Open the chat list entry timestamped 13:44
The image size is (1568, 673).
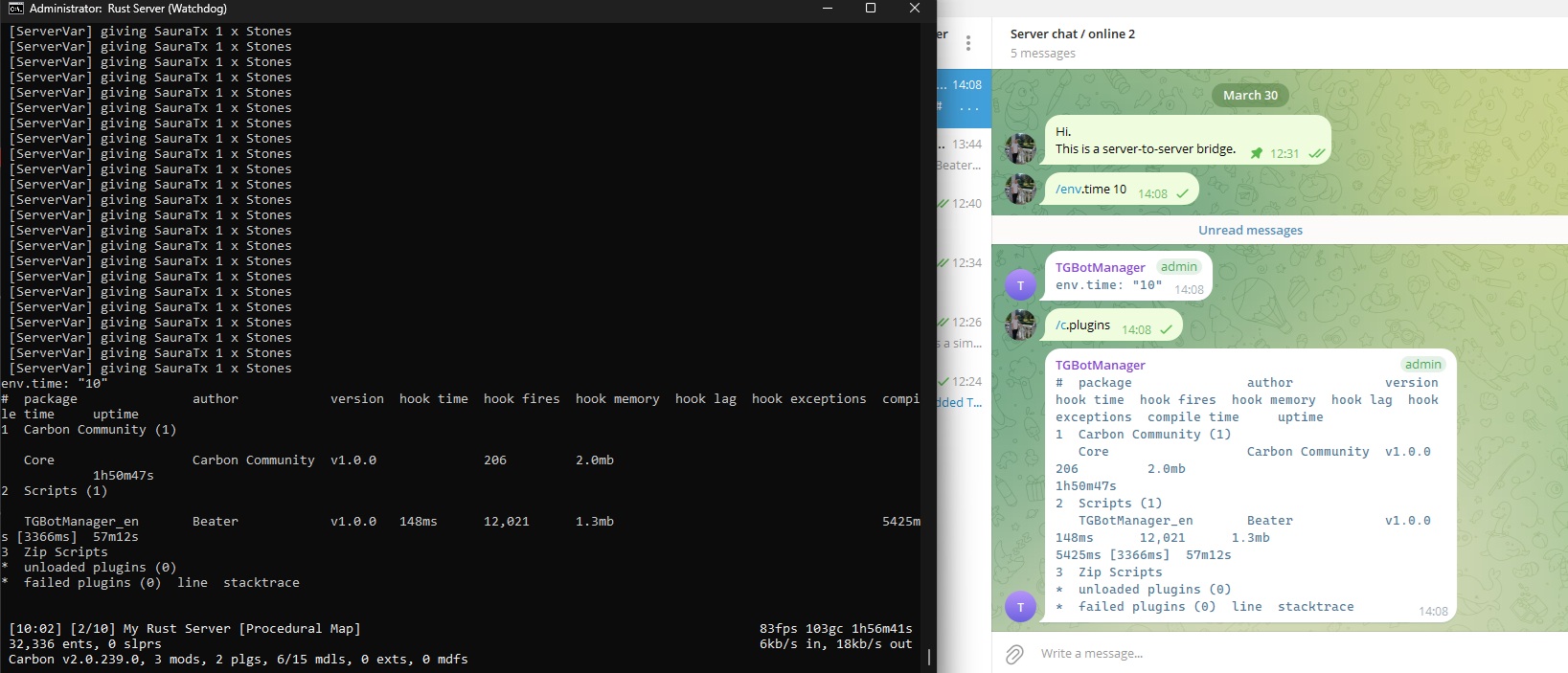[964, 154]
